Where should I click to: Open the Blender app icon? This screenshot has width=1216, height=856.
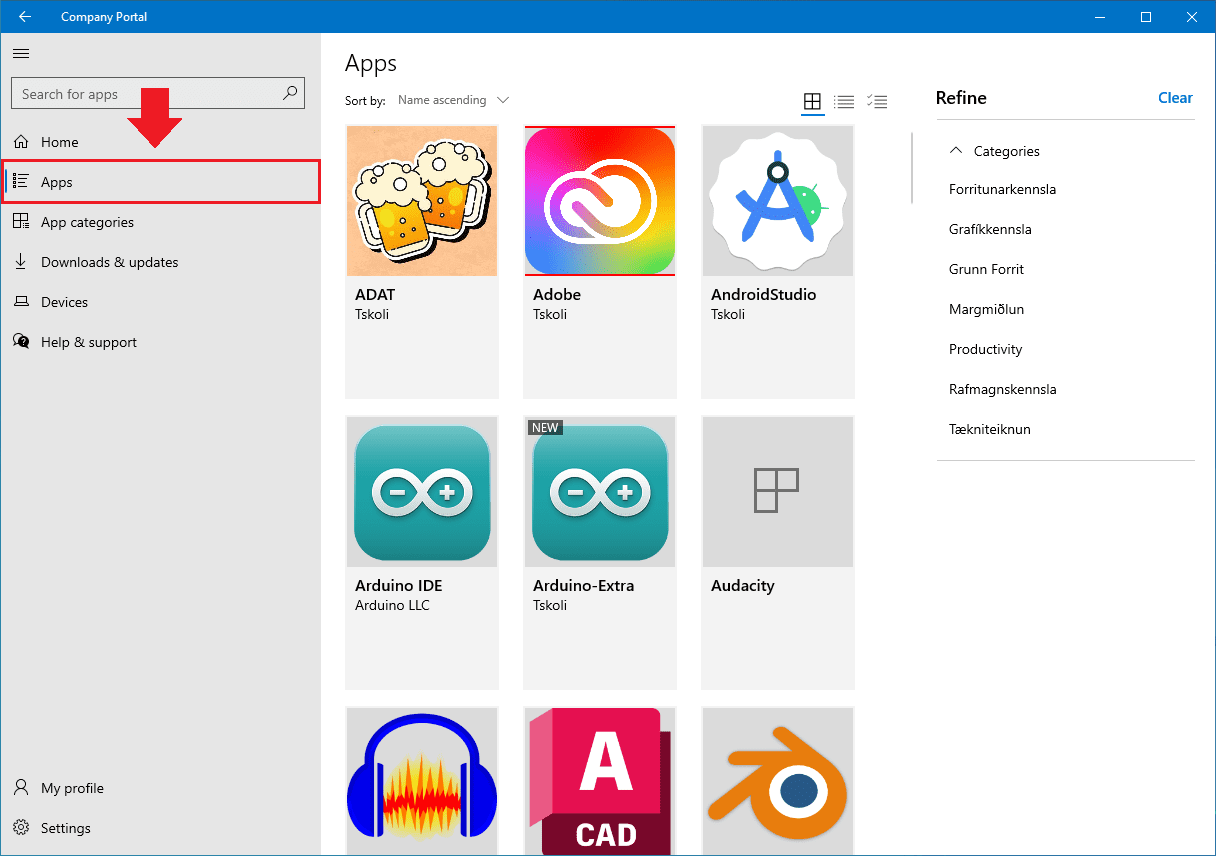pos(777,780)
